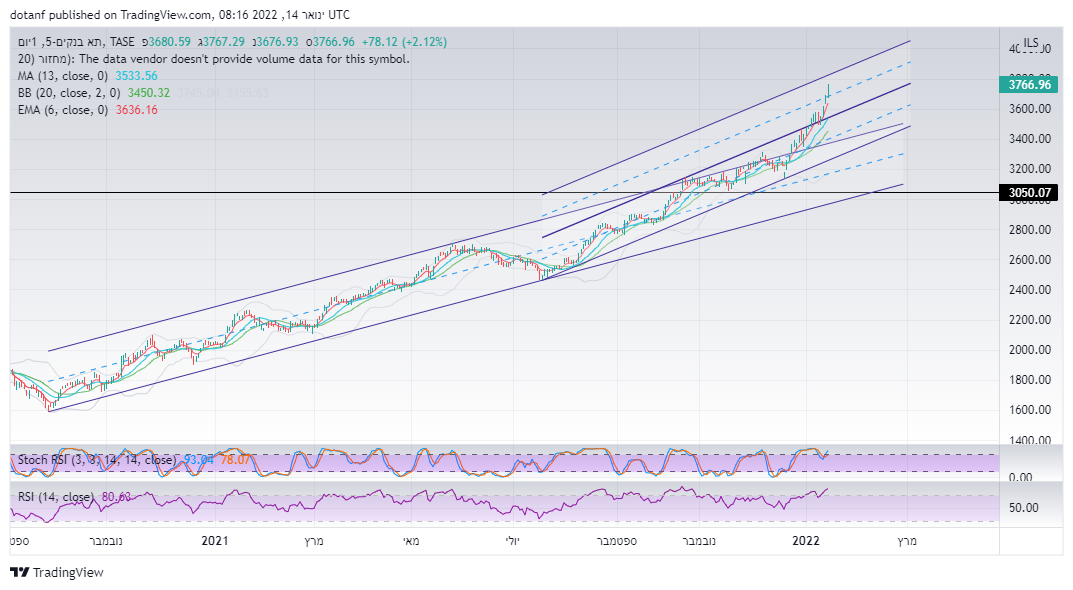Click the 1600.00 price axis label
Screen dimensions: 1073x590
(1030, 410)
